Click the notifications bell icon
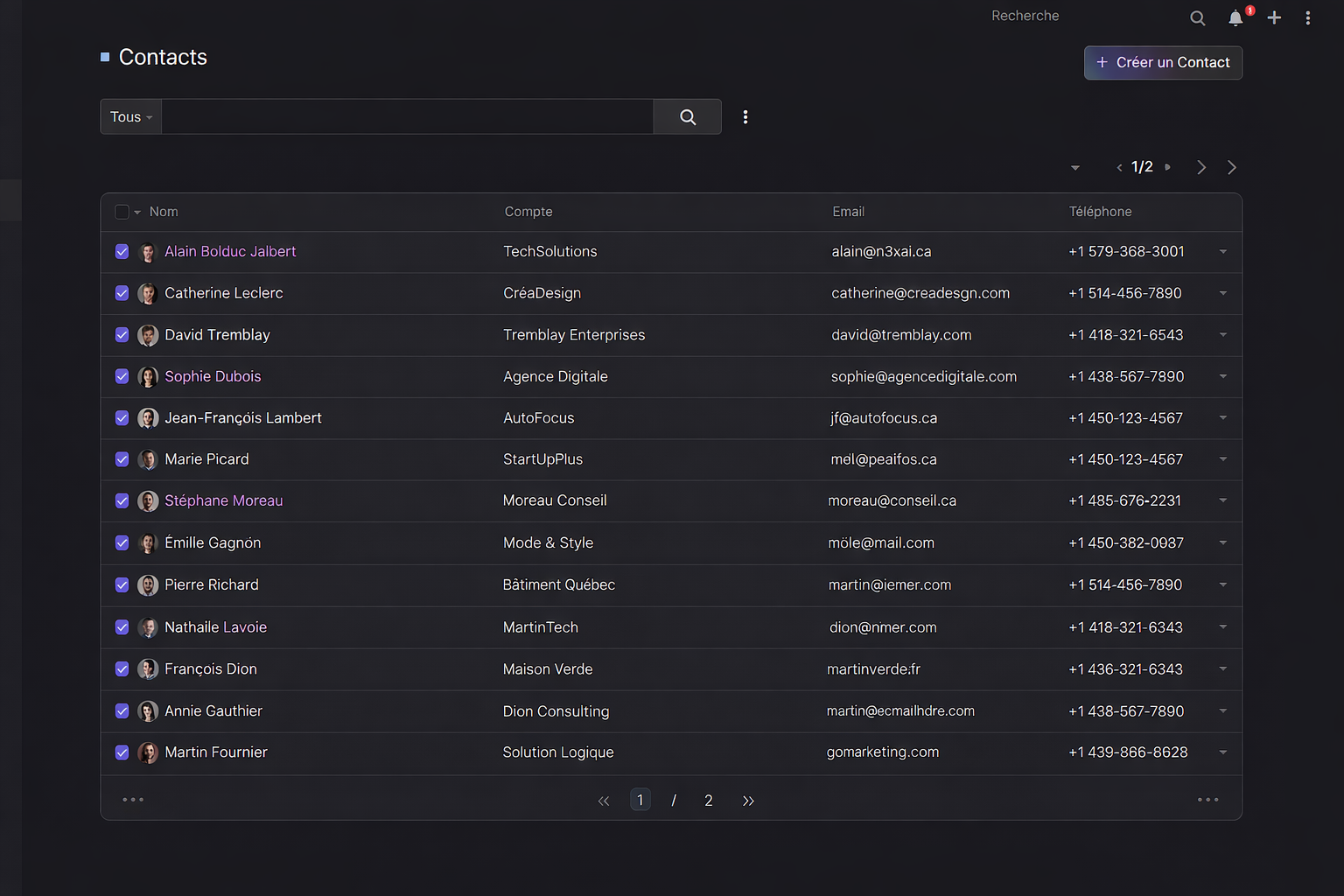Image resolution: width=1344 pixels, height=896 pixels. click(1235, 18)
